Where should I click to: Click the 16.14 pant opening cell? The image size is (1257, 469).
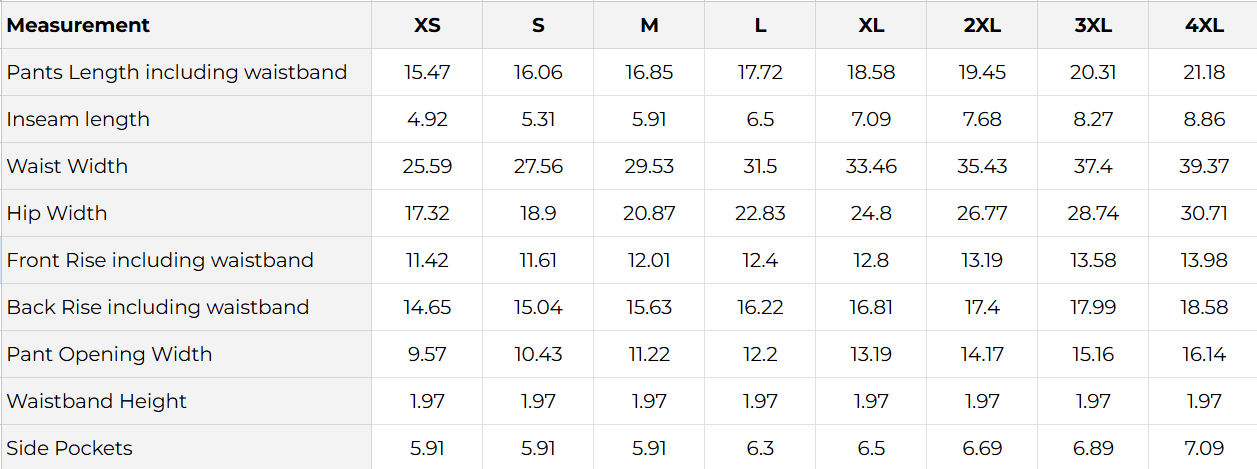coord(1204,354)
